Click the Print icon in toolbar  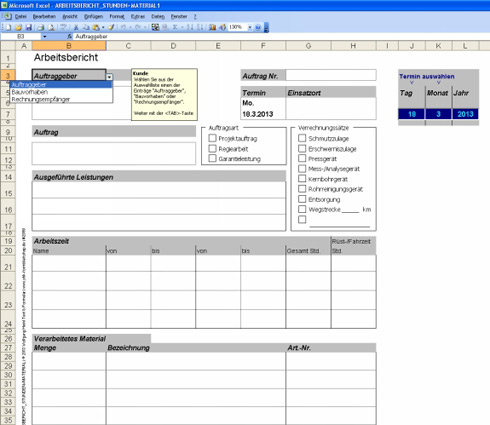[x=41, y=27]
